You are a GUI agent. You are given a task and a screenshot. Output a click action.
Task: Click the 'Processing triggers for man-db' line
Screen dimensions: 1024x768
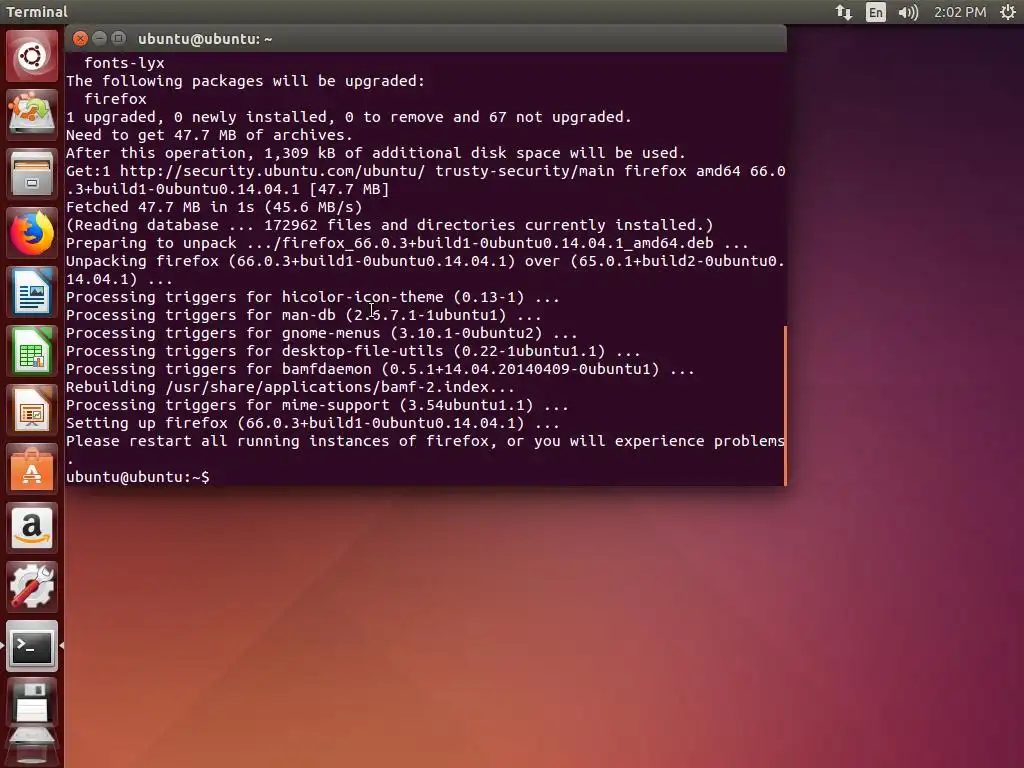click(x=304, y=315)
